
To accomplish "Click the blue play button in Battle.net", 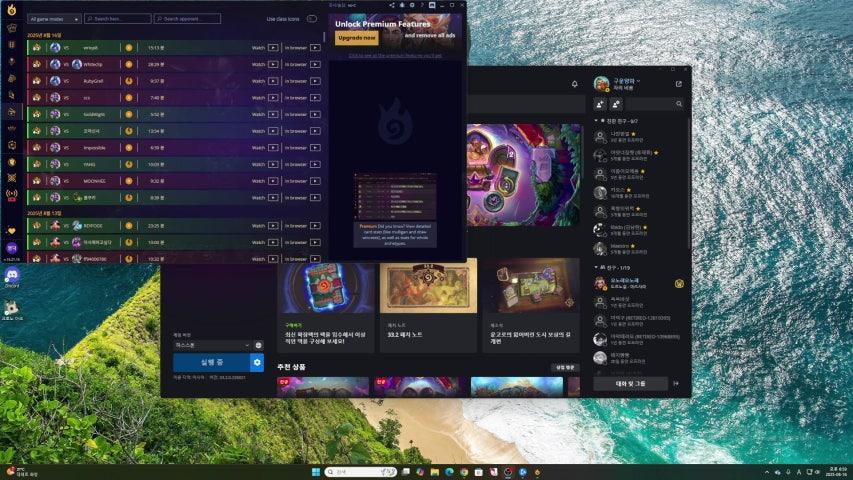I will (x=212, y=362).
